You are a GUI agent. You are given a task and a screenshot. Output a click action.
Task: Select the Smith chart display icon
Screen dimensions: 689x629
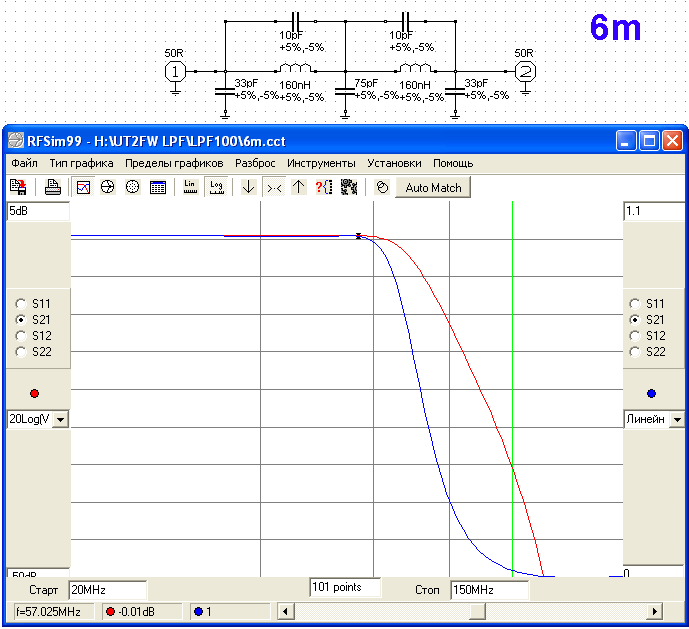tap(108, 187)
